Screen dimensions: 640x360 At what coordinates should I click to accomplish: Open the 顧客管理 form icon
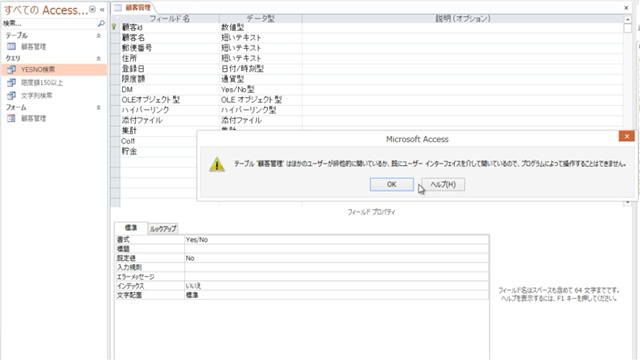(11, 118)
